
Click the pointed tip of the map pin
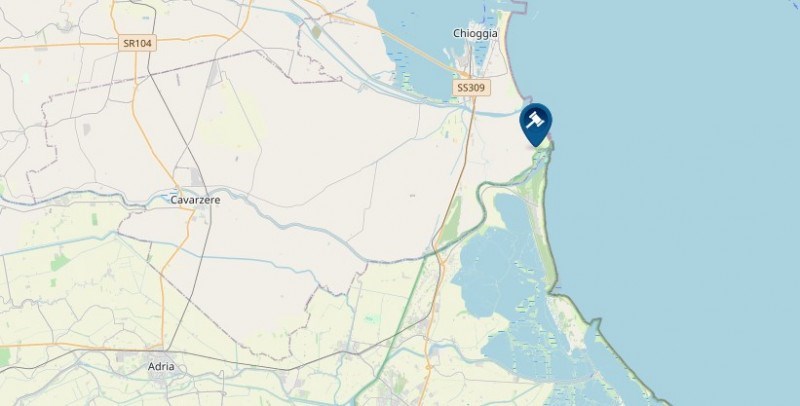(536, 145)
